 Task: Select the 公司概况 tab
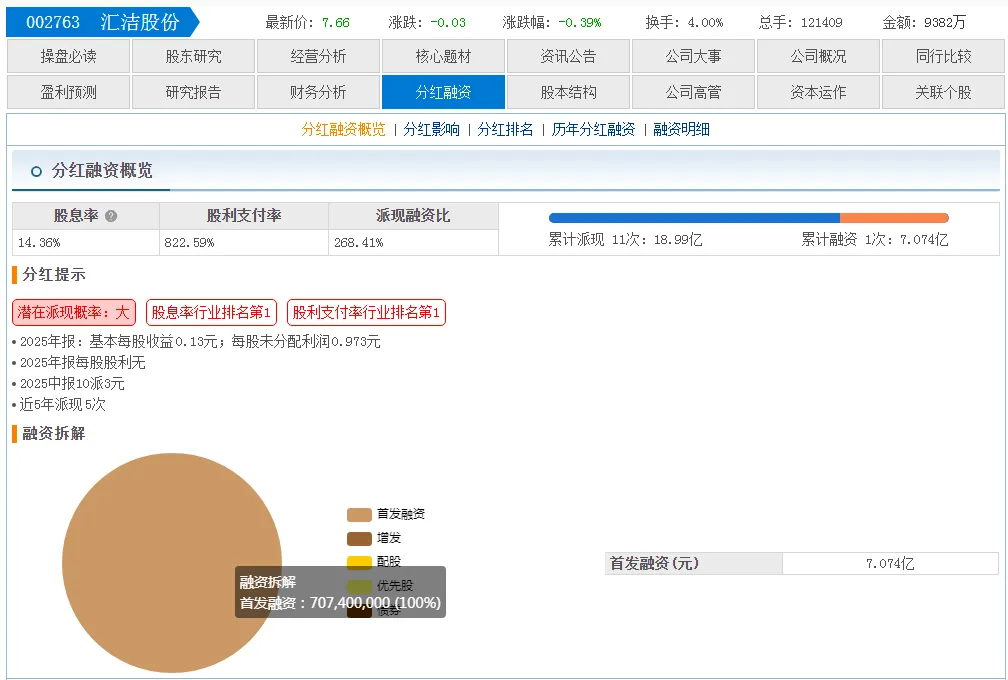(818, 56)
